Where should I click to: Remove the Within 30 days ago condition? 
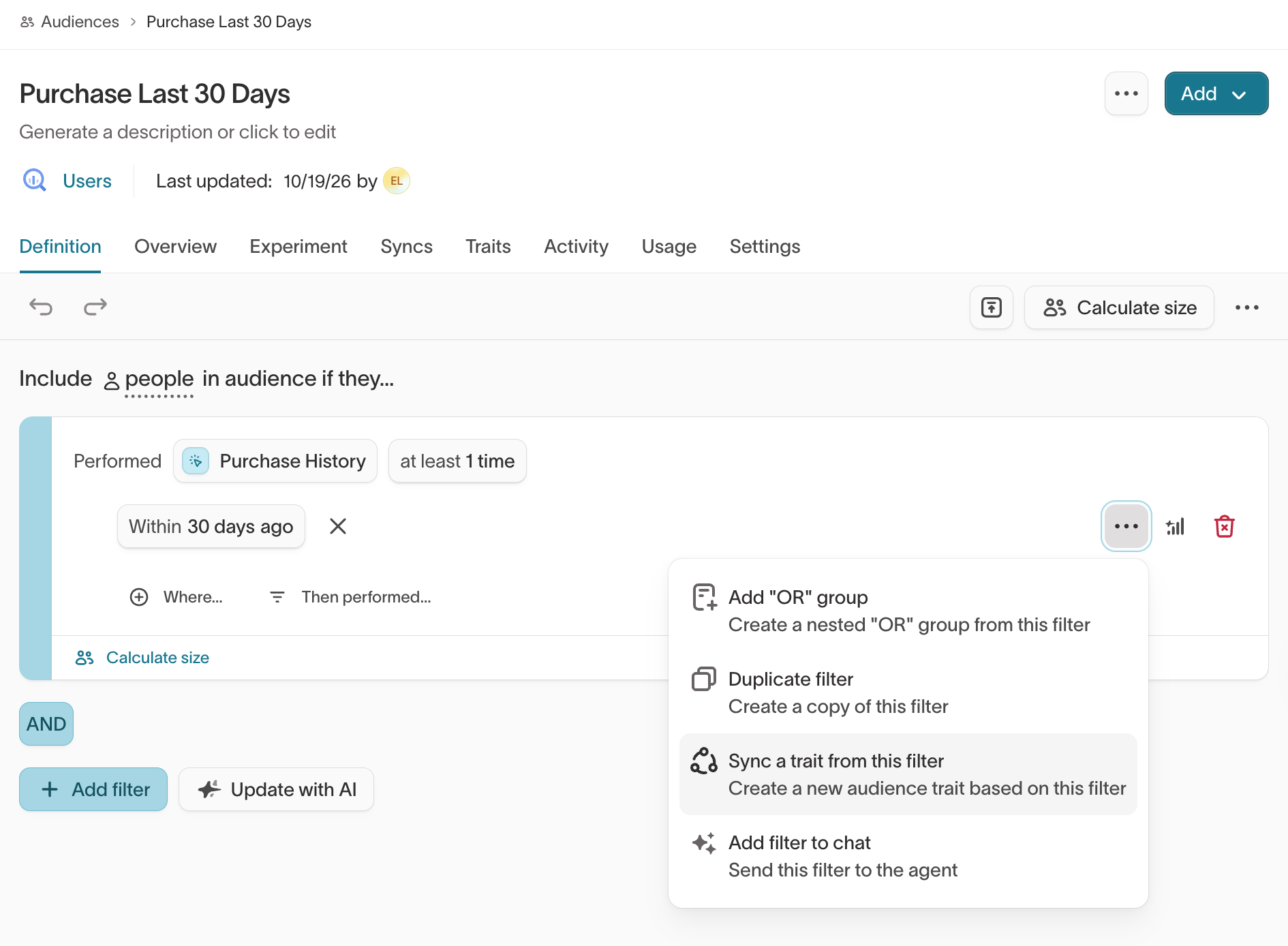click(x=338, y=526)
